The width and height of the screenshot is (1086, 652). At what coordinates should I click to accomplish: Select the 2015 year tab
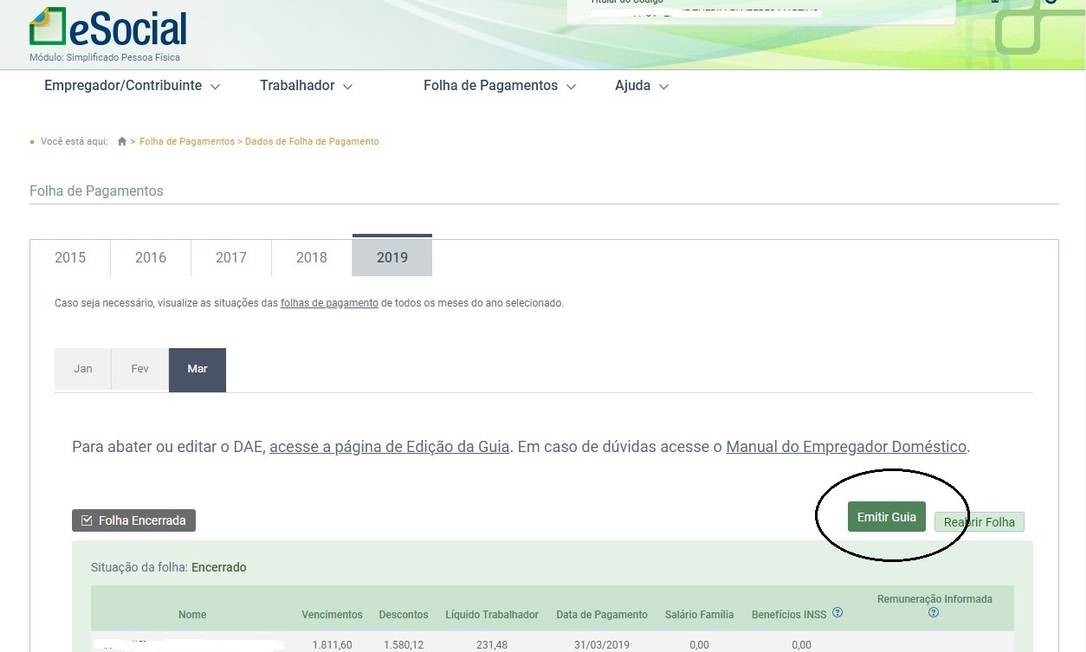70,257
